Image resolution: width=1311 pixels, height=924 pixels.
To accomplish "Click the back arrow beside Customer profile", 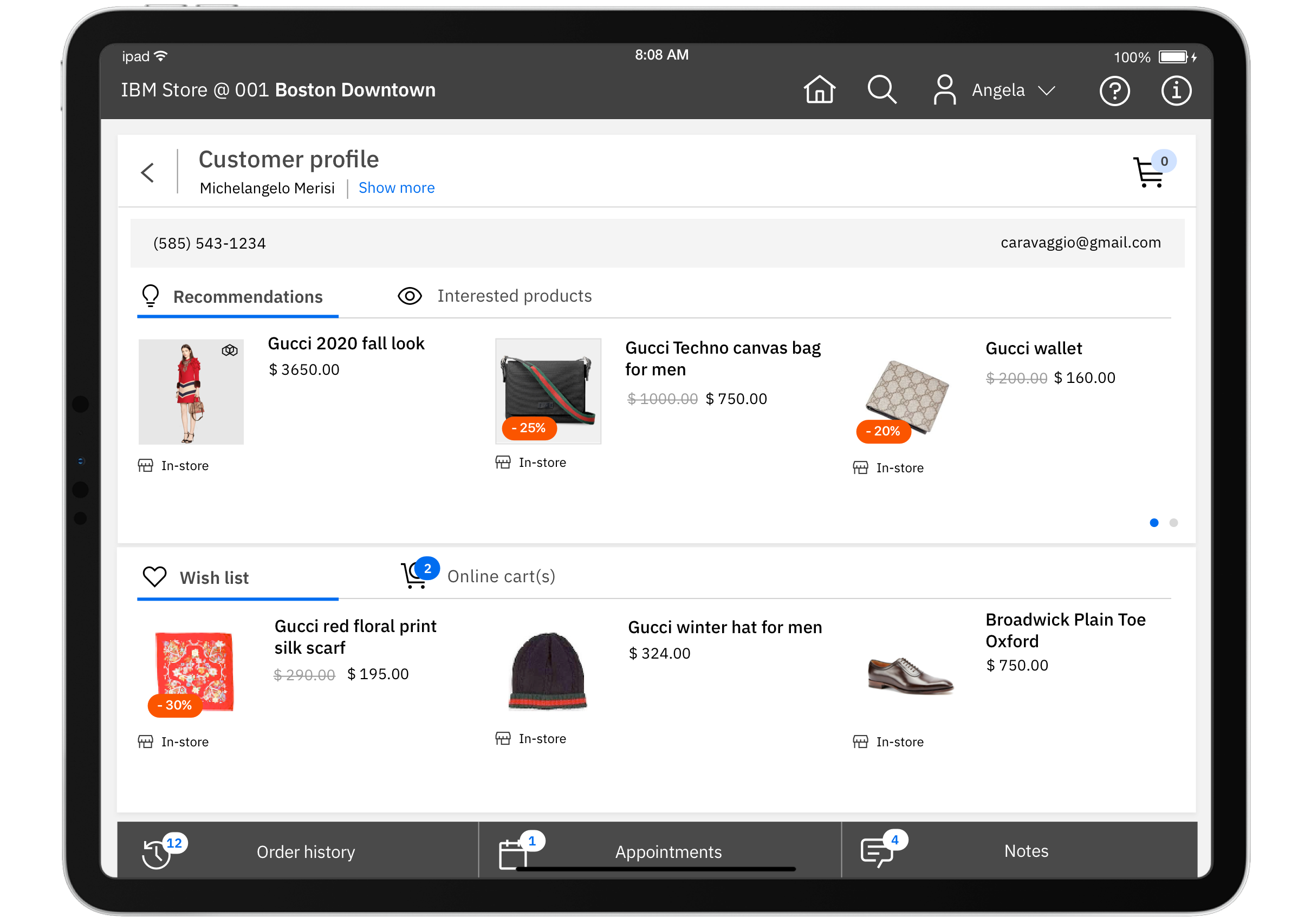I will pyautogui.click(x=148, y=172).
